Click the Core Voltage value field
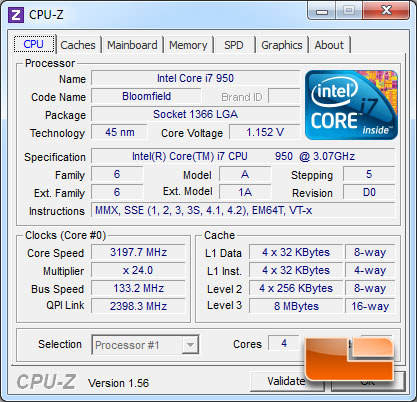The height and width of the screenshot is (402, 417). pyautogui.click(x=265, y=132)
